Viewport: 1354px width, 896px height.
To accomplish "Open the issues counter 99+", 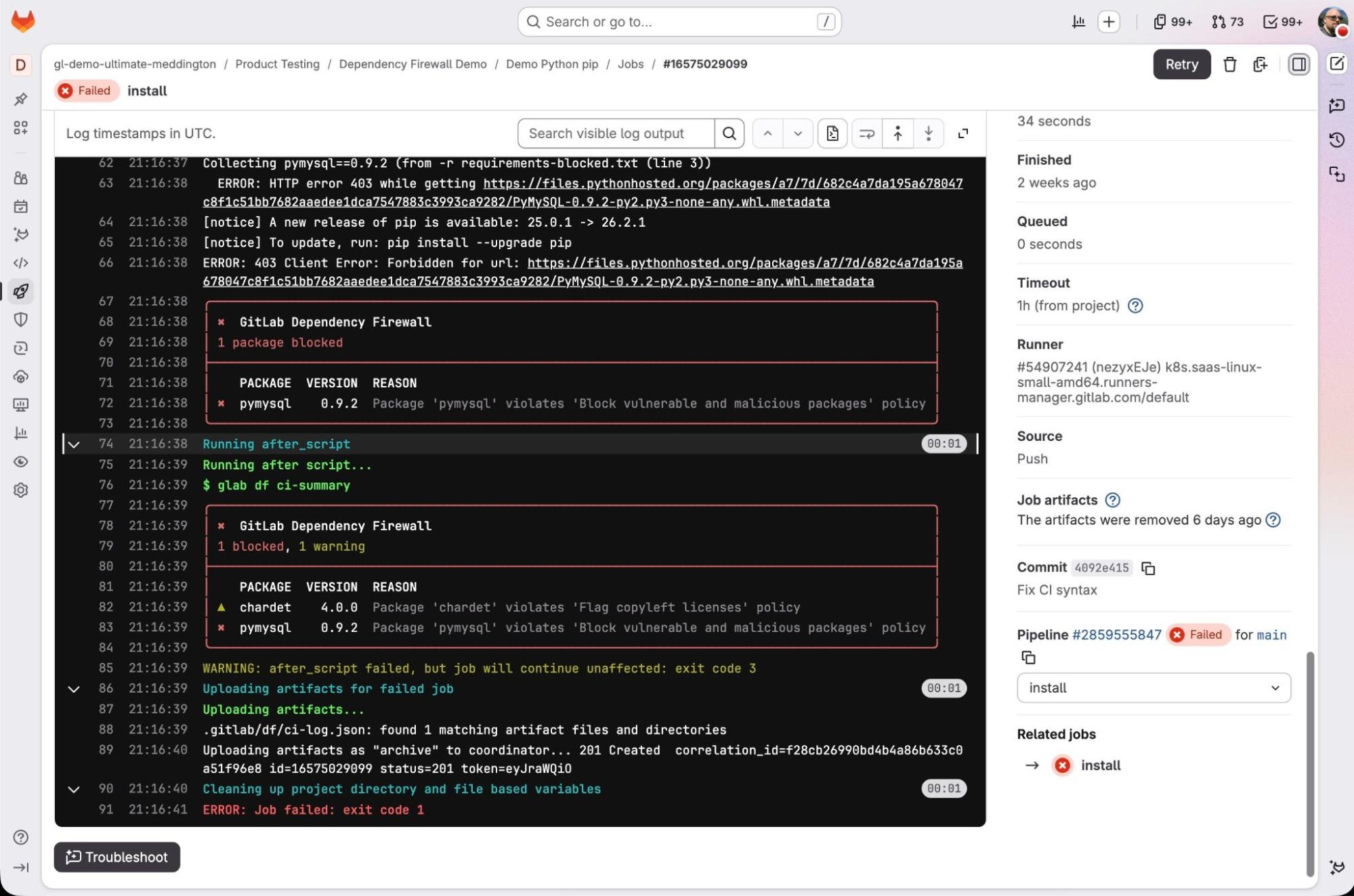I will [1172, 22].
